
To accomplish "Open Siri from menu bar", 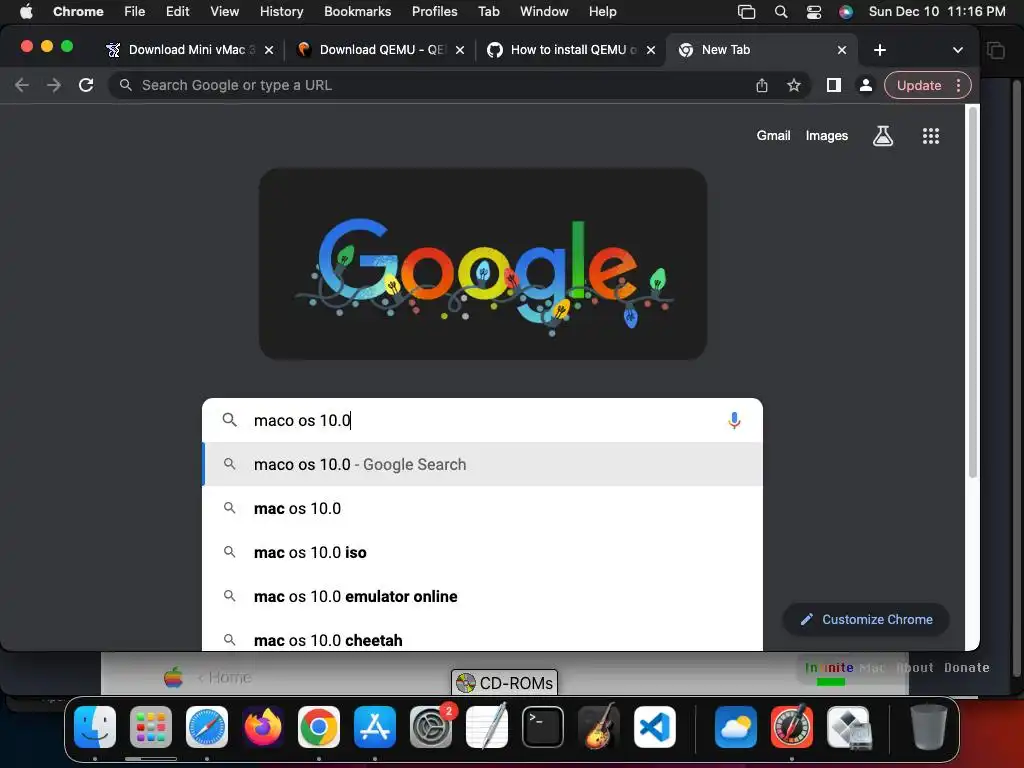I will point(846,11).
